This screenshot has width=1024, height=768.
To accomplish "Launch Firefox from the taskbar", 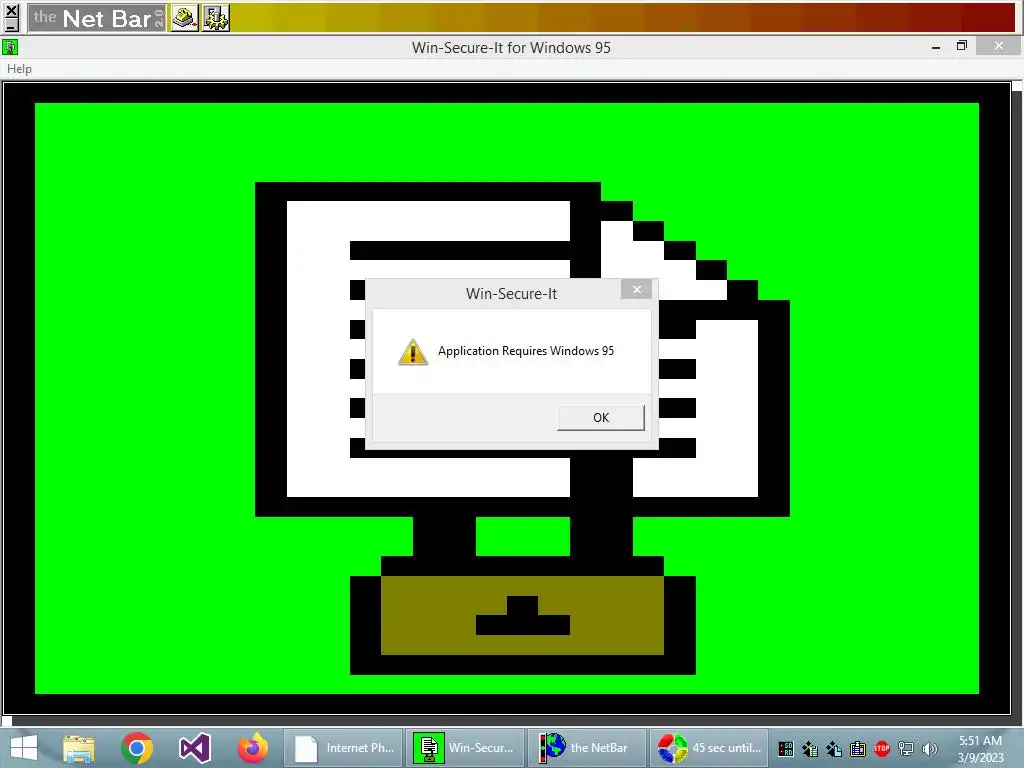I will coord(253,748).
